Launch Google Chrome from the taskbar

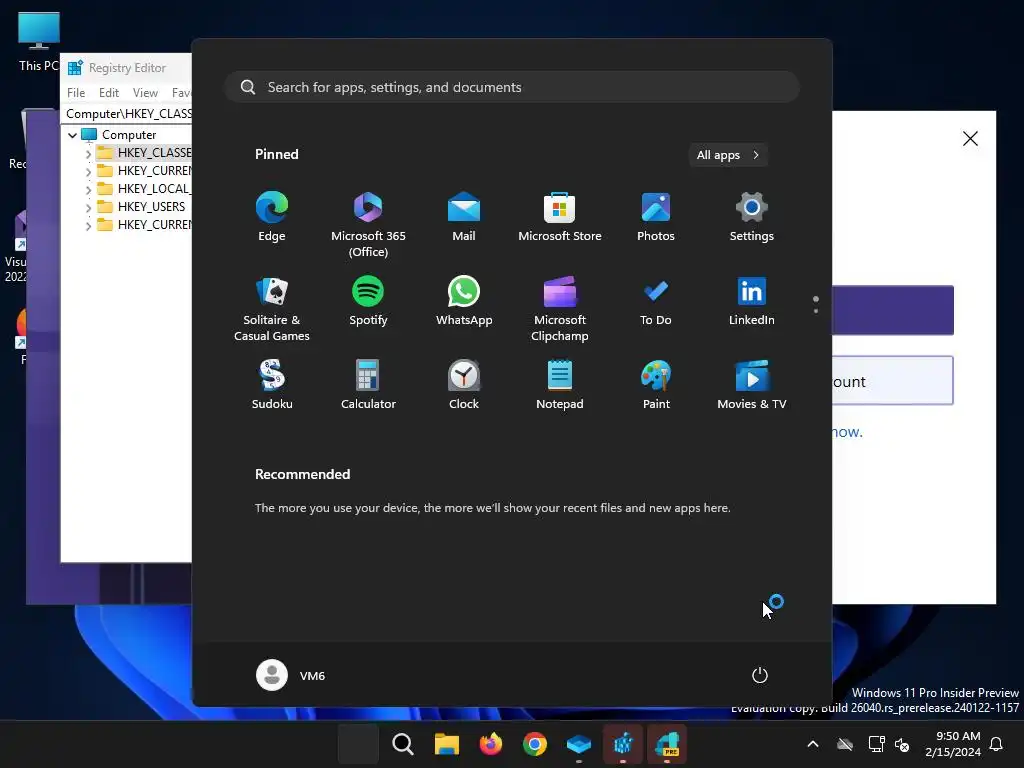[534, 744]
